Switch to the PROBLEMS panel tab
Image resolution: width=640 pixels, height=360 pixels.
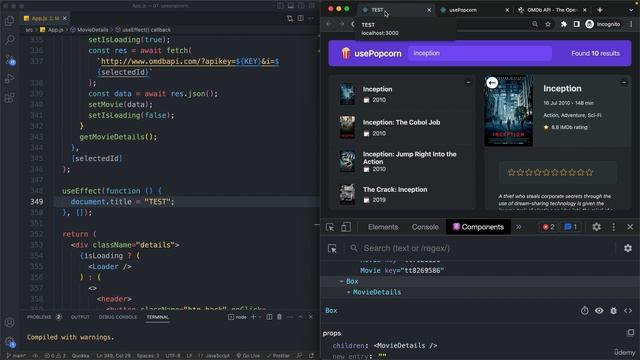[x=39, y=317]
